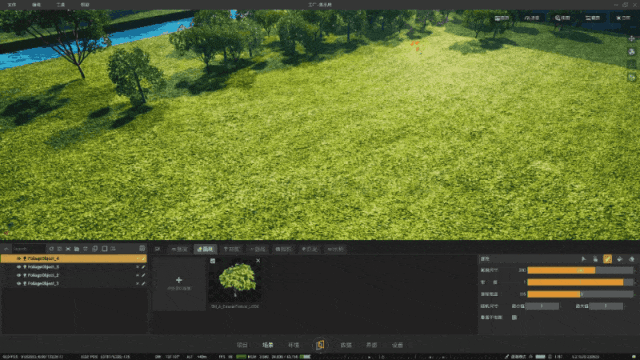
Task: Click the central orange-outlined icon in the bottom navigation
Action: click(320, 345)
